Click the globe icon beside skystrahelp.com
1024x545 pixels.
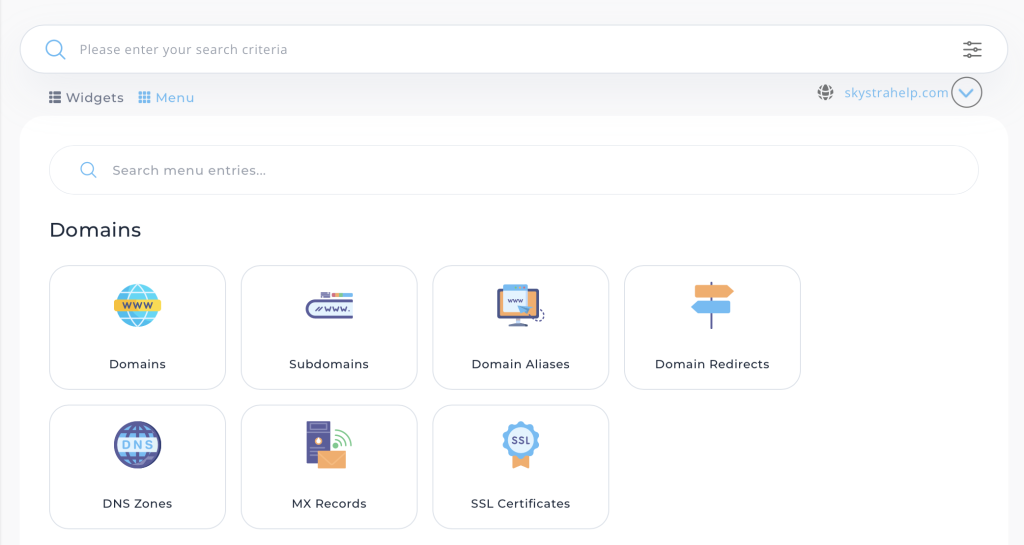click(x=825, y=92)
